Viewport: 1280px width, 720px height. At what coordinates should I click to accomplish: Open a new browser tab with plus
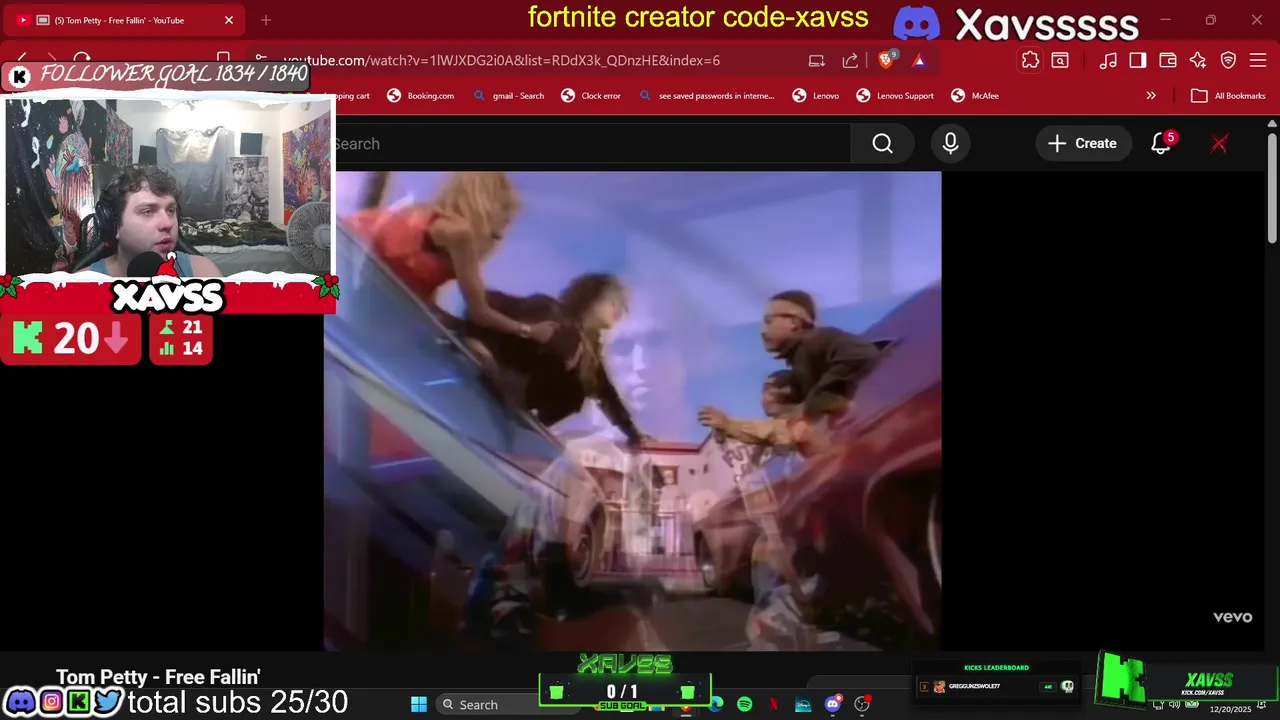(266, 20)
